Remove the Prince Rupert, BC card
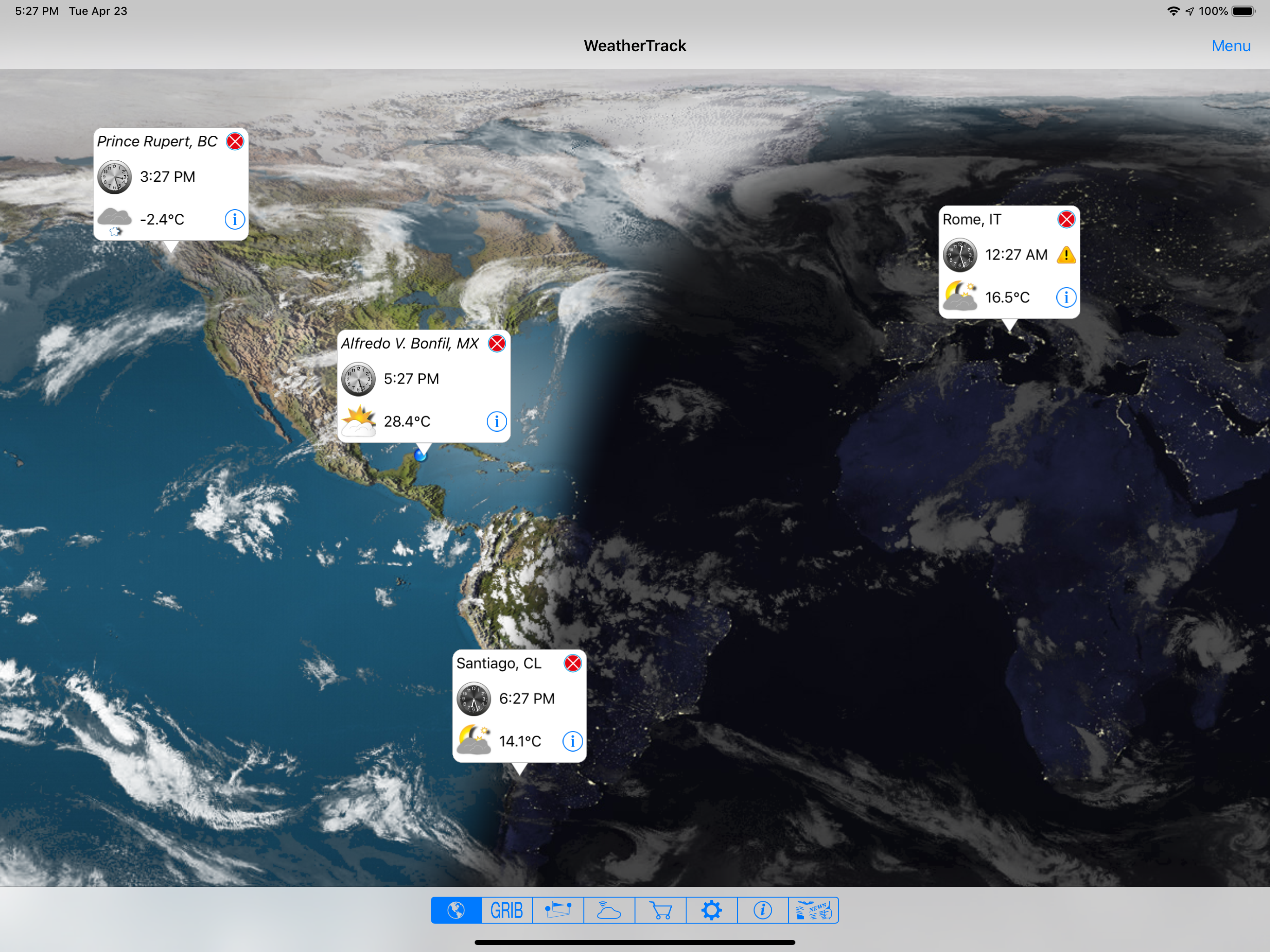1270x952 pixels. coord(235,141)
